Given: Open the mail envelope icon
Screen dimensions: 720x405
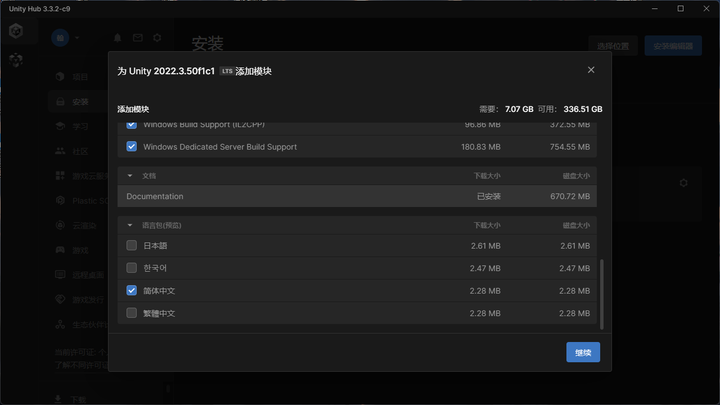Looking at the screenshot, I should pos(138,38).
